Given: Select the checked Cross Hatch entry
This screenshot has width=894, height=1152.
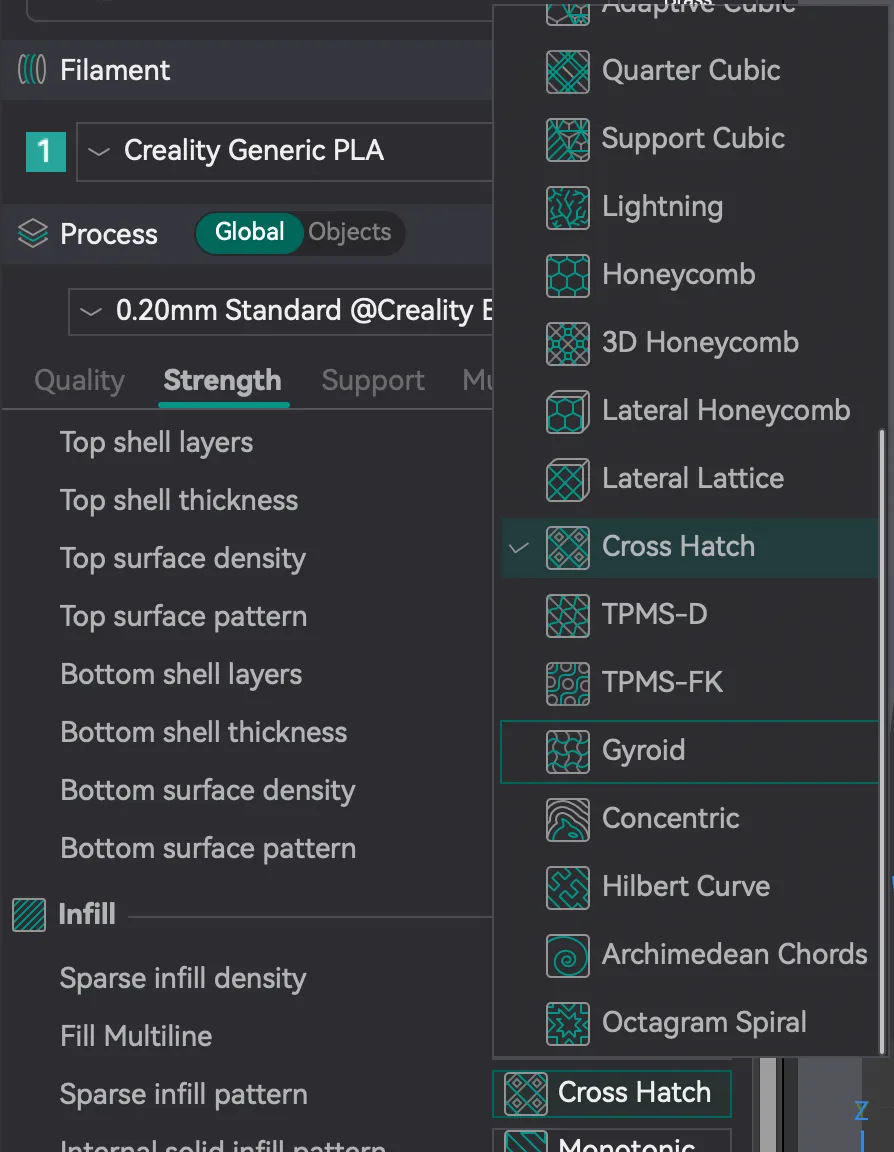Looking at the screenshot, I should 690,547.
